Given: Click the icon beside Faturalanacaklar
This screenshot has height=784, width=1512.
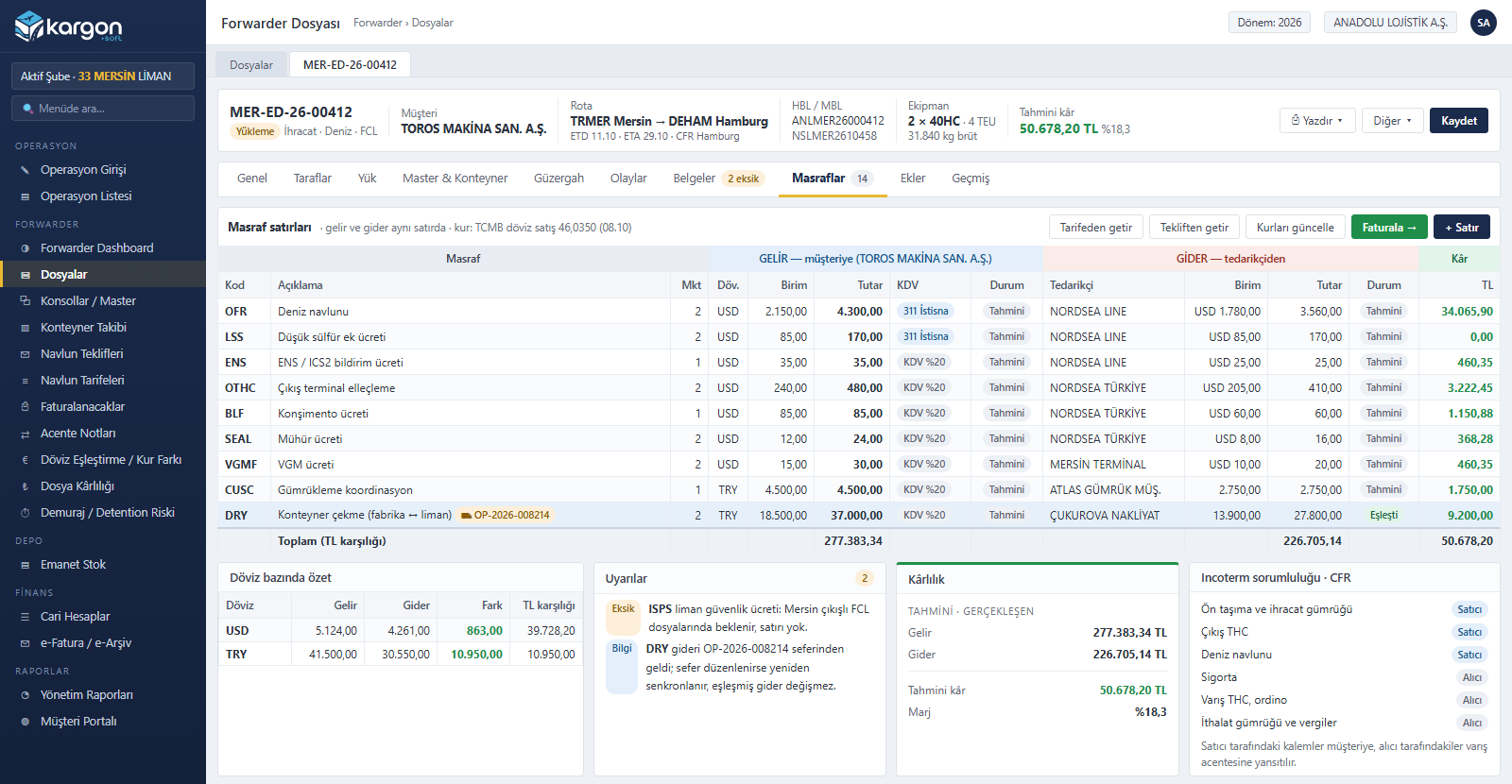Looking at the screenshot, I should (x=26, y=407).
